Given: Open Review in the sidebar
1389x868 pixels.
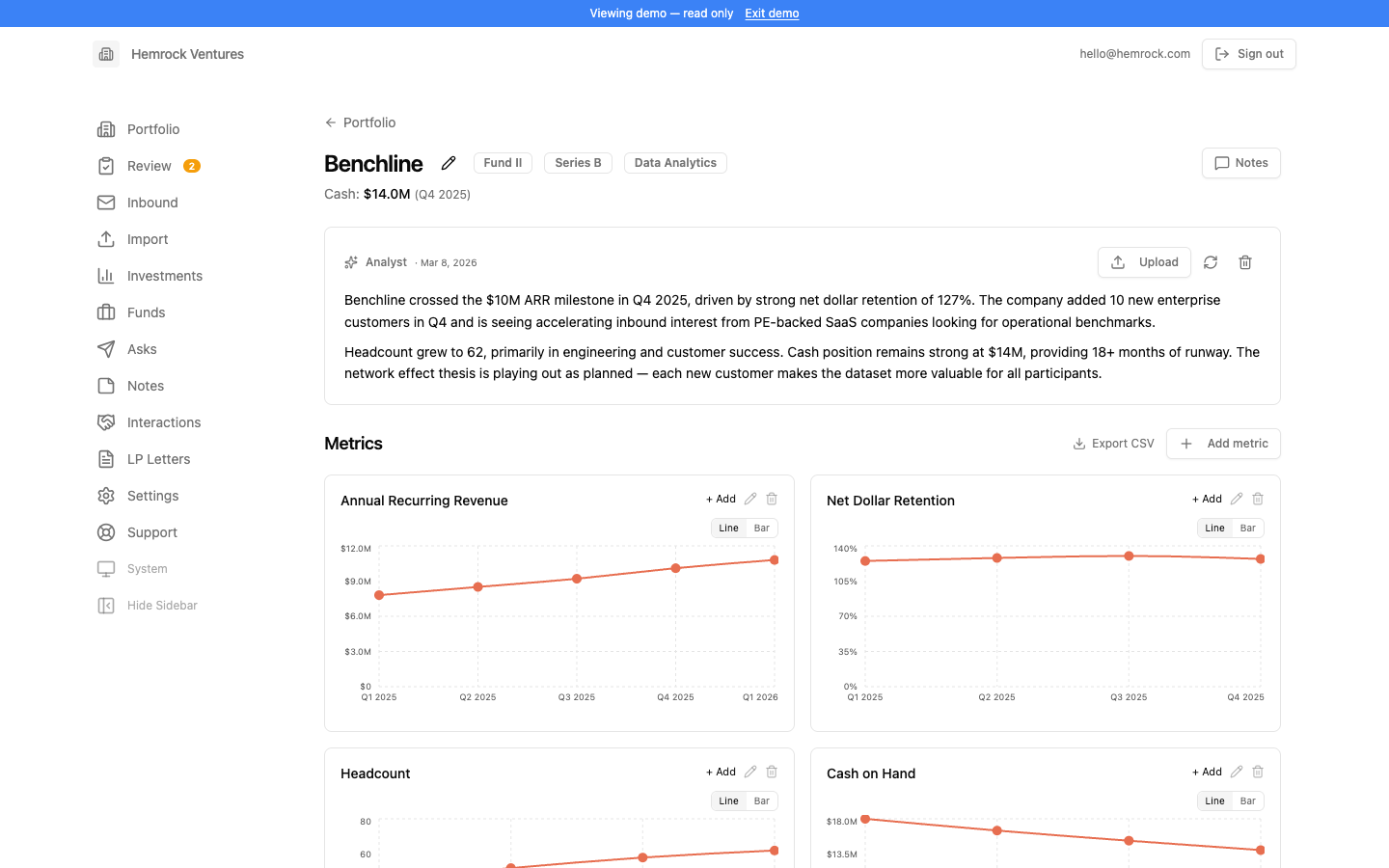Looking at the screenshot, I should point(149,166).
